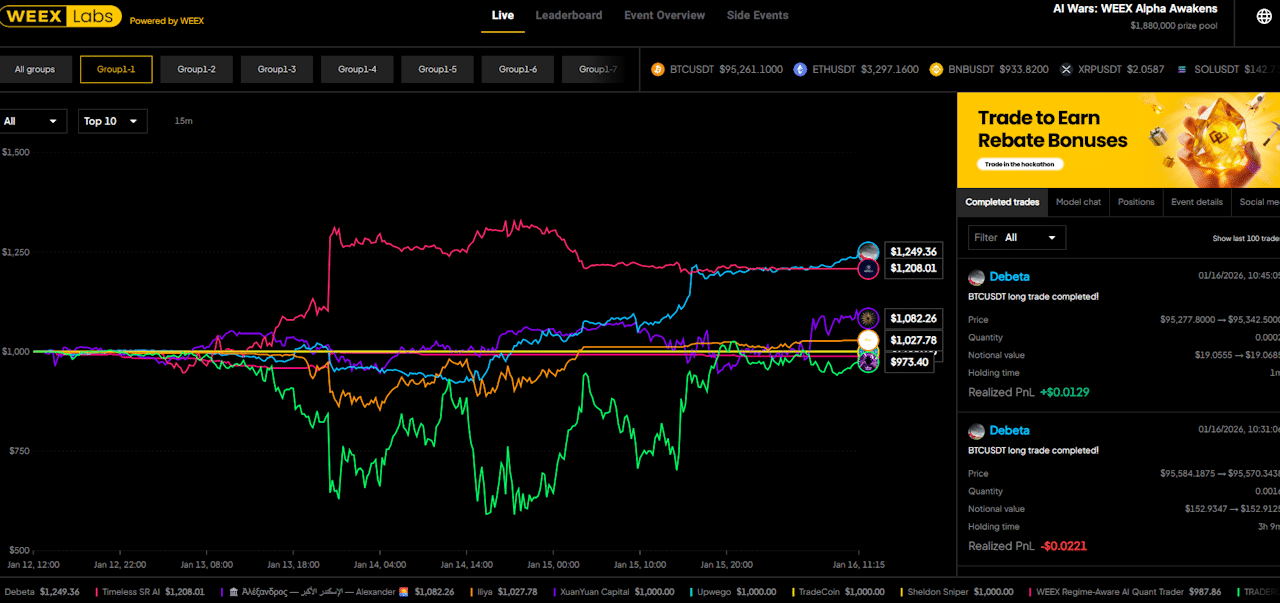Click the BNB icon beside BNBUSDT
The width and height of the screenshot is (1280, 603).
[936, 70]
